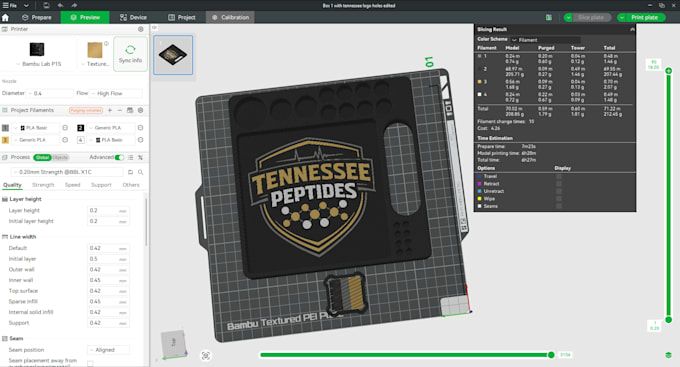Open the High Flow nozzle dropdown
Screen dimensions: 680x367
click(x=116, y=93)
